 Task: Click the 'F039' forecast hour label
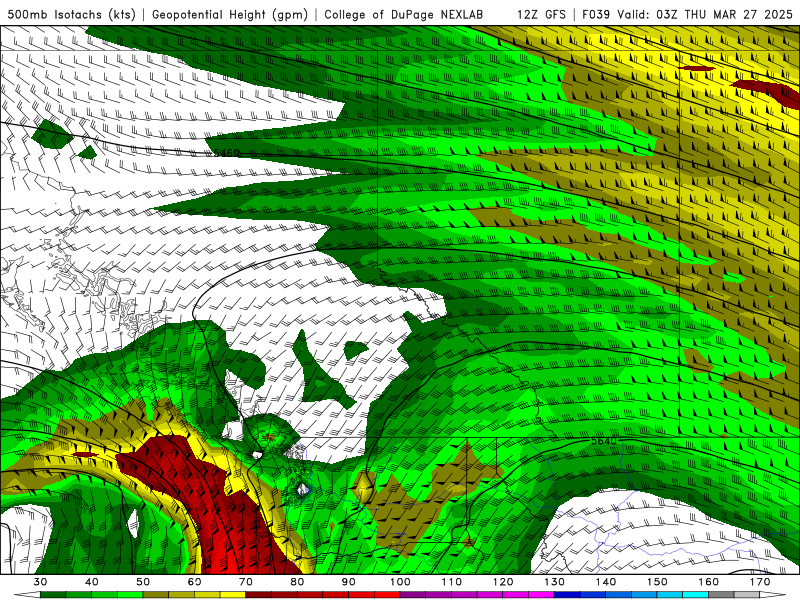[x=596, y=14]
